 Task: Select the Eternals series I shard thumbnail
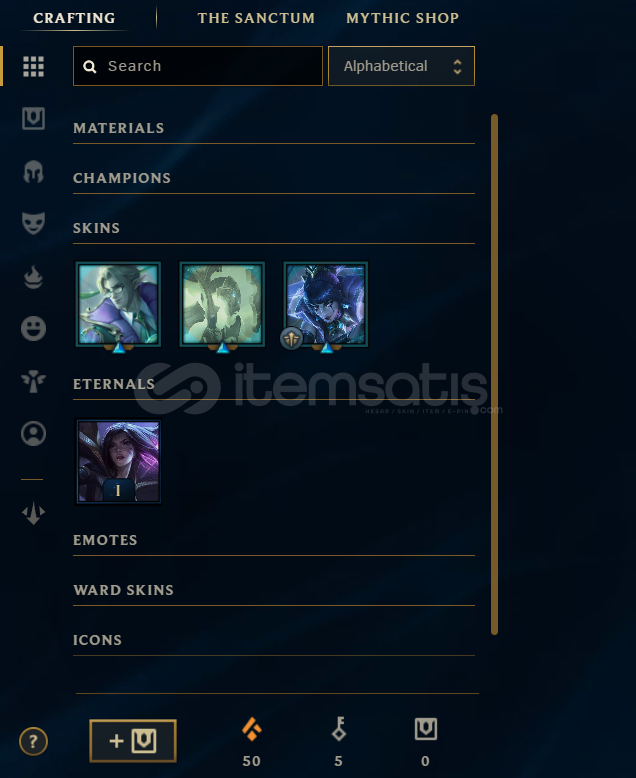click(x=118, y=461)
